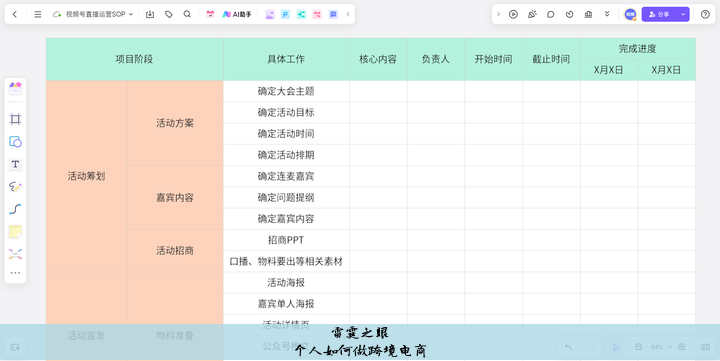Select the 活动方案 cell
This screenshot has width=720, height=361.
[175, 123]
